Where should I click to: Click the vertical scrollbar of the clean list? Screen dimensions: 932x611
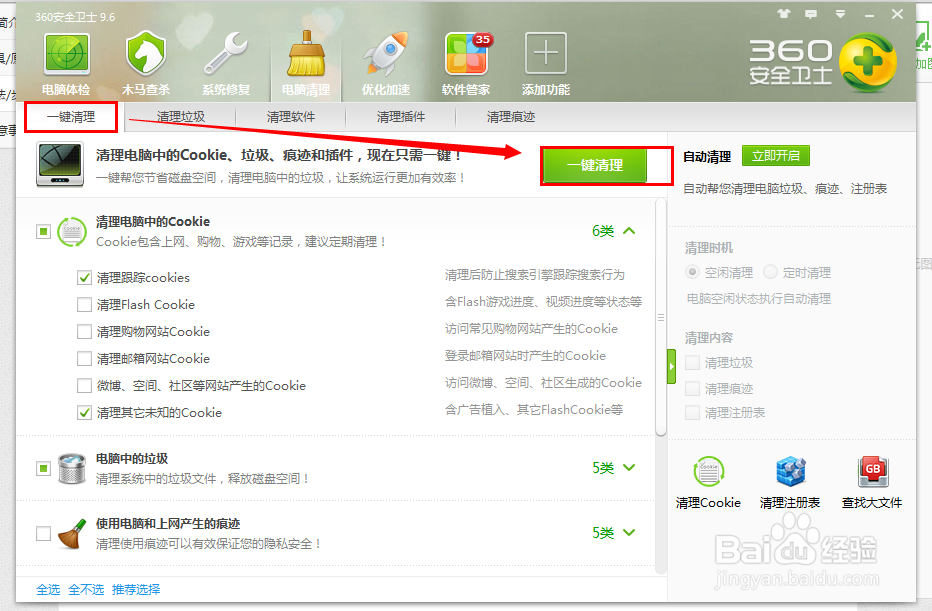click(660, 318)
